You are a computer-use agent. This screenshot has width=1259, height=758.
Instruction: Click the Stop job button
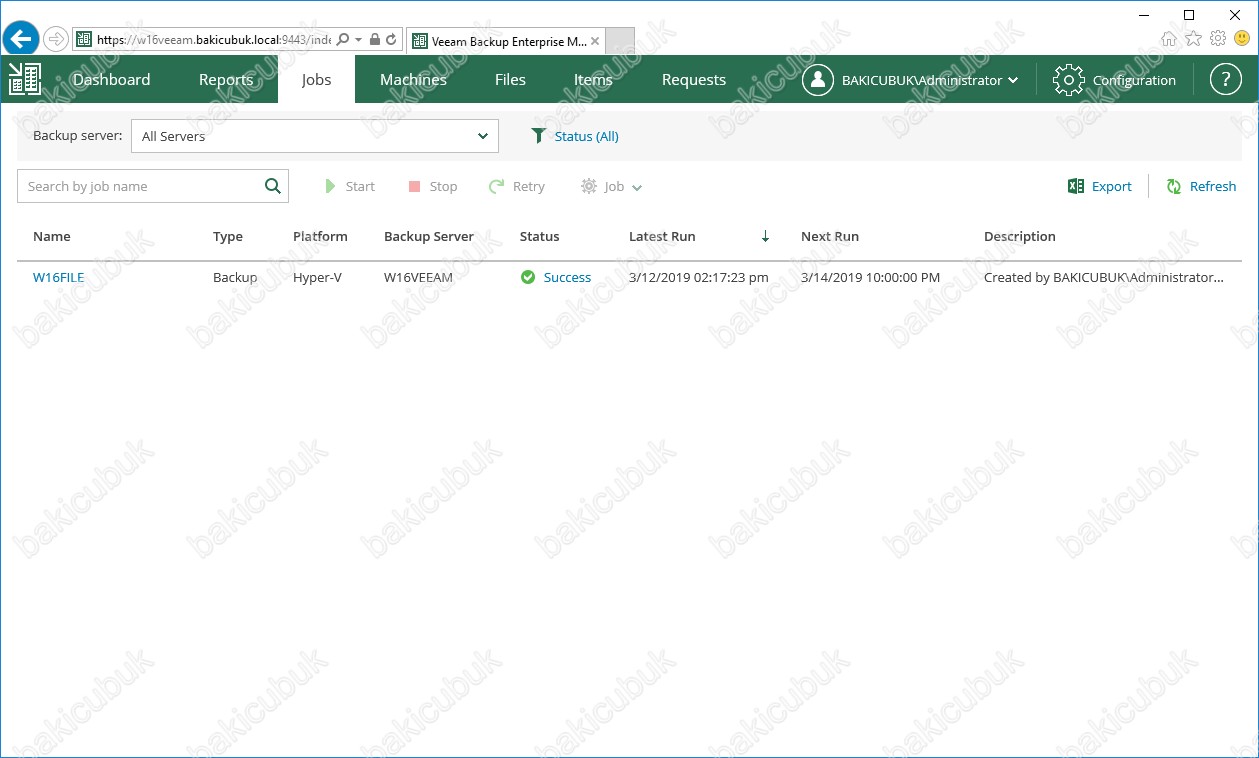point(432,186)
